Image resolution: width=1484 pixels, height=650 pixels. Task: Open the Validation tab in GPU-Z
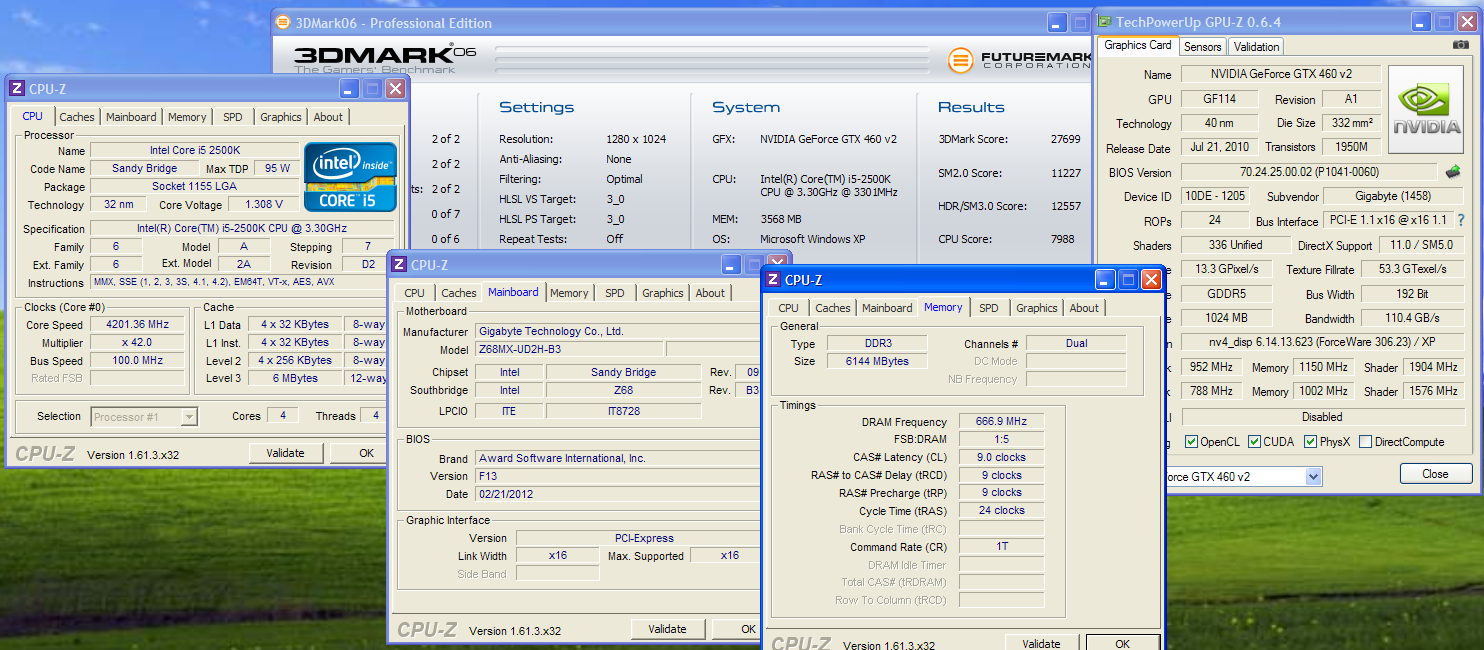point(1256,47)
